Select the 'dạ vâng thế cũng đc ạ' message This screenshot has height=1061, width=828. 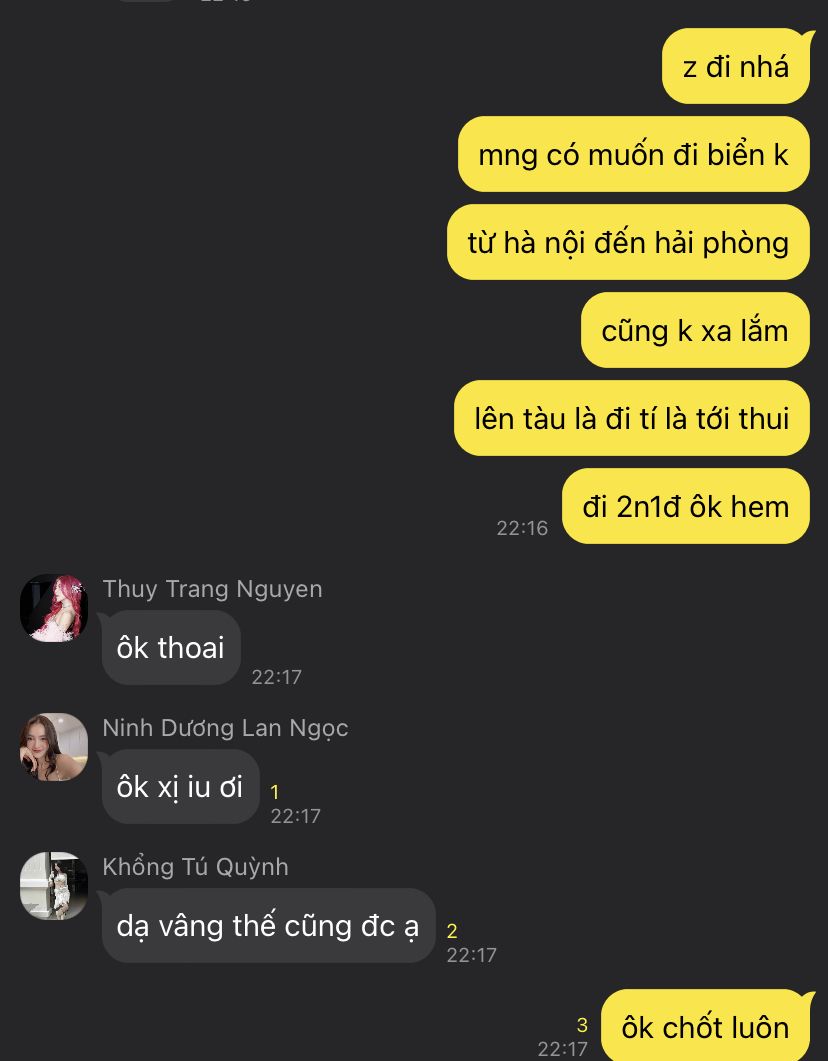tap(268, 926)
